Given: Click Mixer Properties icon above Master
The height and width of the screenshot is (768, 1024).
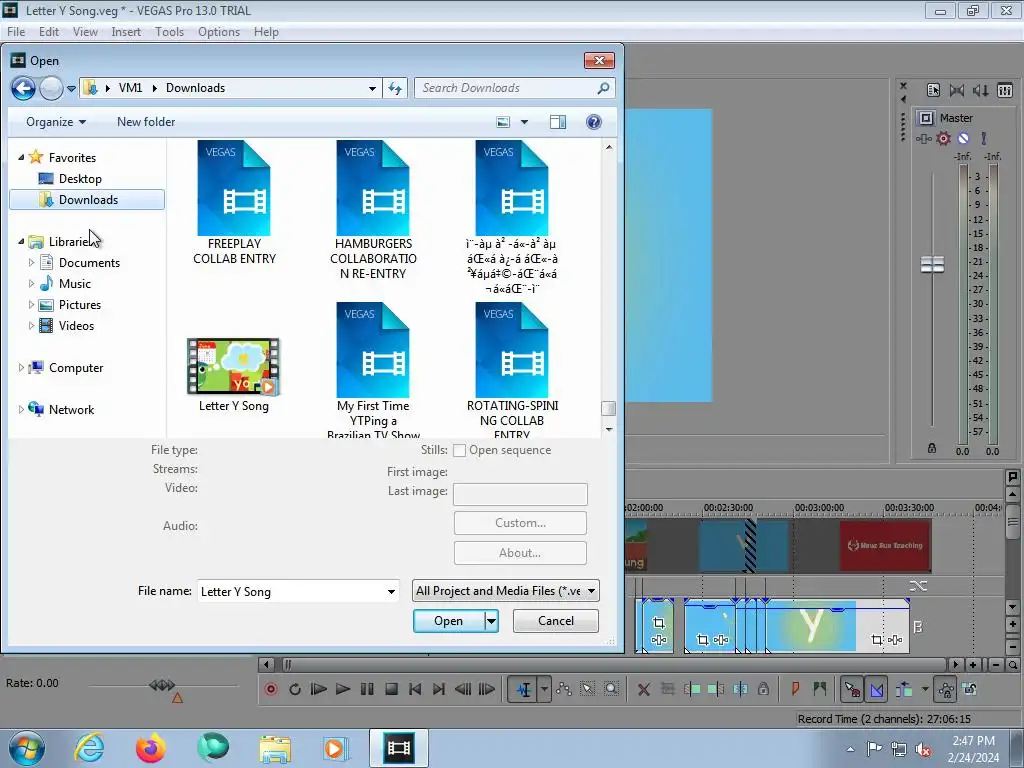Looking at the screenshot, I should click(933, 90).
